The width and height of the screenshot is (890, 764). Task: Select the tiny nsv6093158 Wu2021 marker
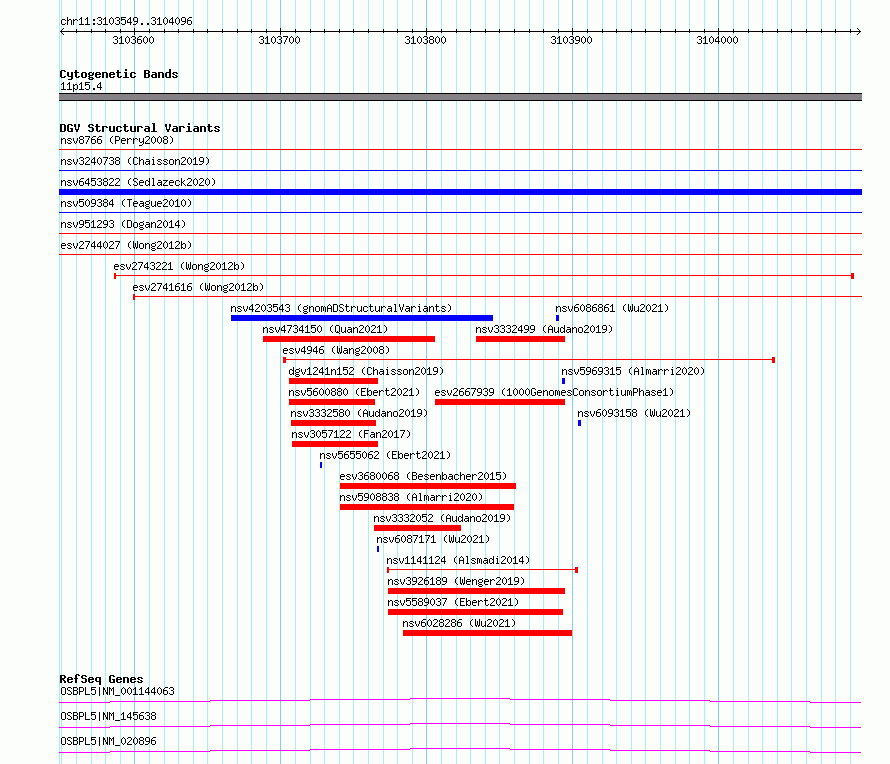pyautogui.click(x=579, y=423)
